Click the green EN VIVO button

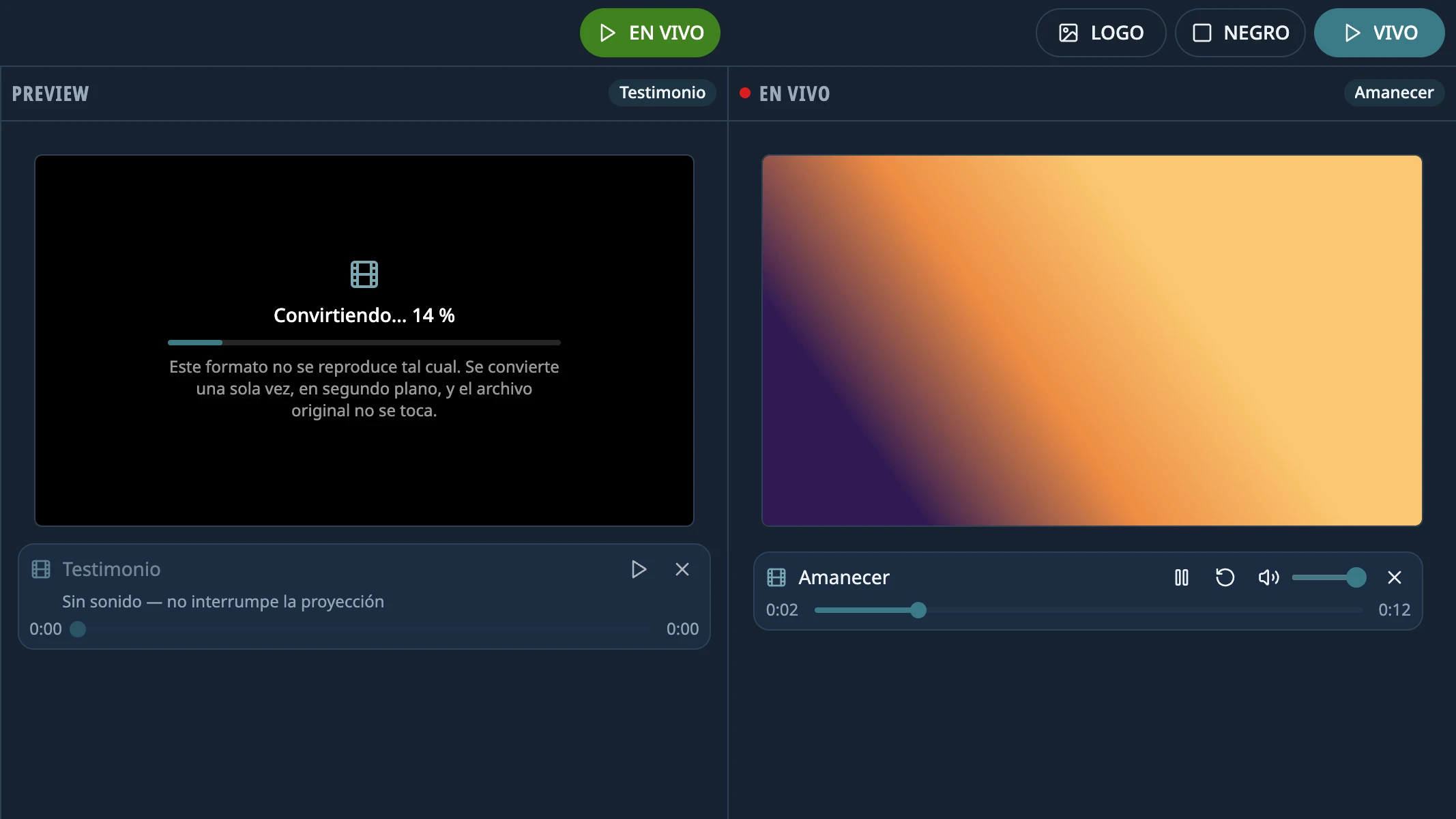click(650, 33)
